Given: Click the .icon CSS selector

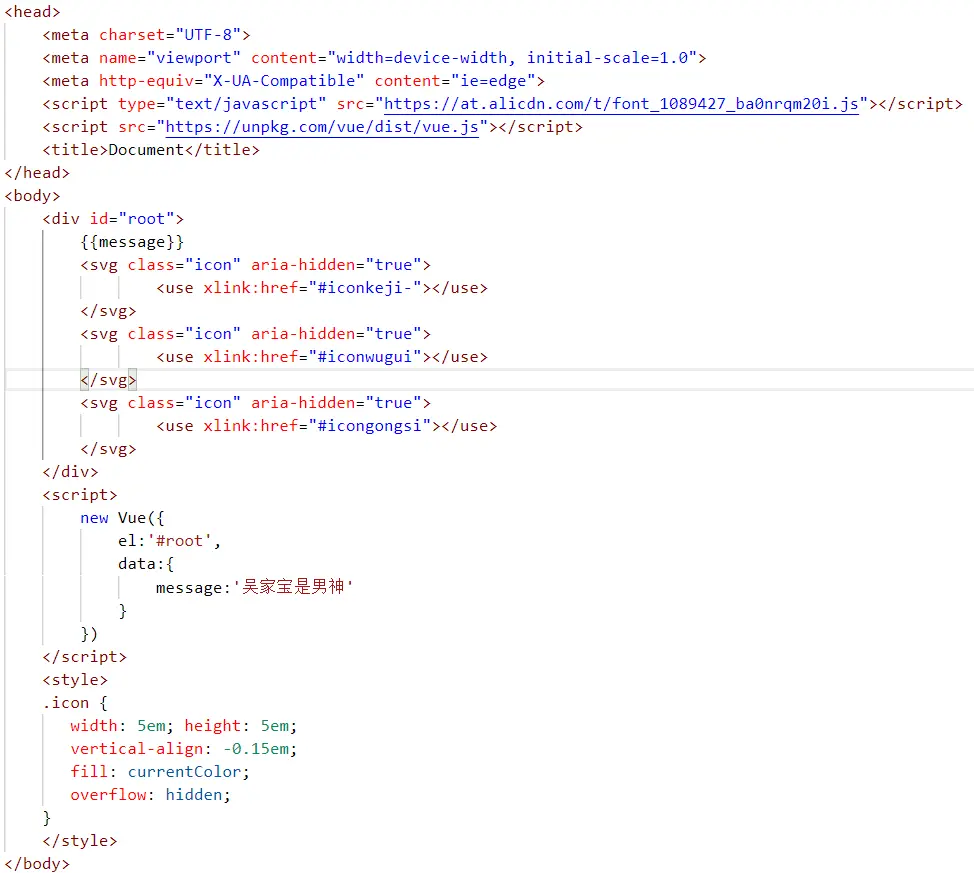Looking at the screenshot, I should (66, 703).
